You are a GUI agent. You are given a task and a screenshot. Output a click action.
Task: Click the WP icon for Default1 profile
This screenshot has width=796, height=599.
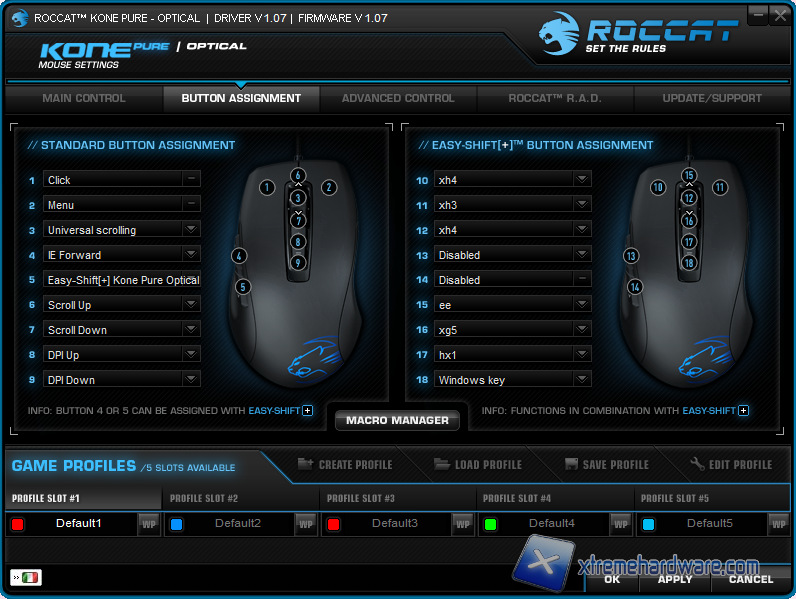tap(148, 523)
